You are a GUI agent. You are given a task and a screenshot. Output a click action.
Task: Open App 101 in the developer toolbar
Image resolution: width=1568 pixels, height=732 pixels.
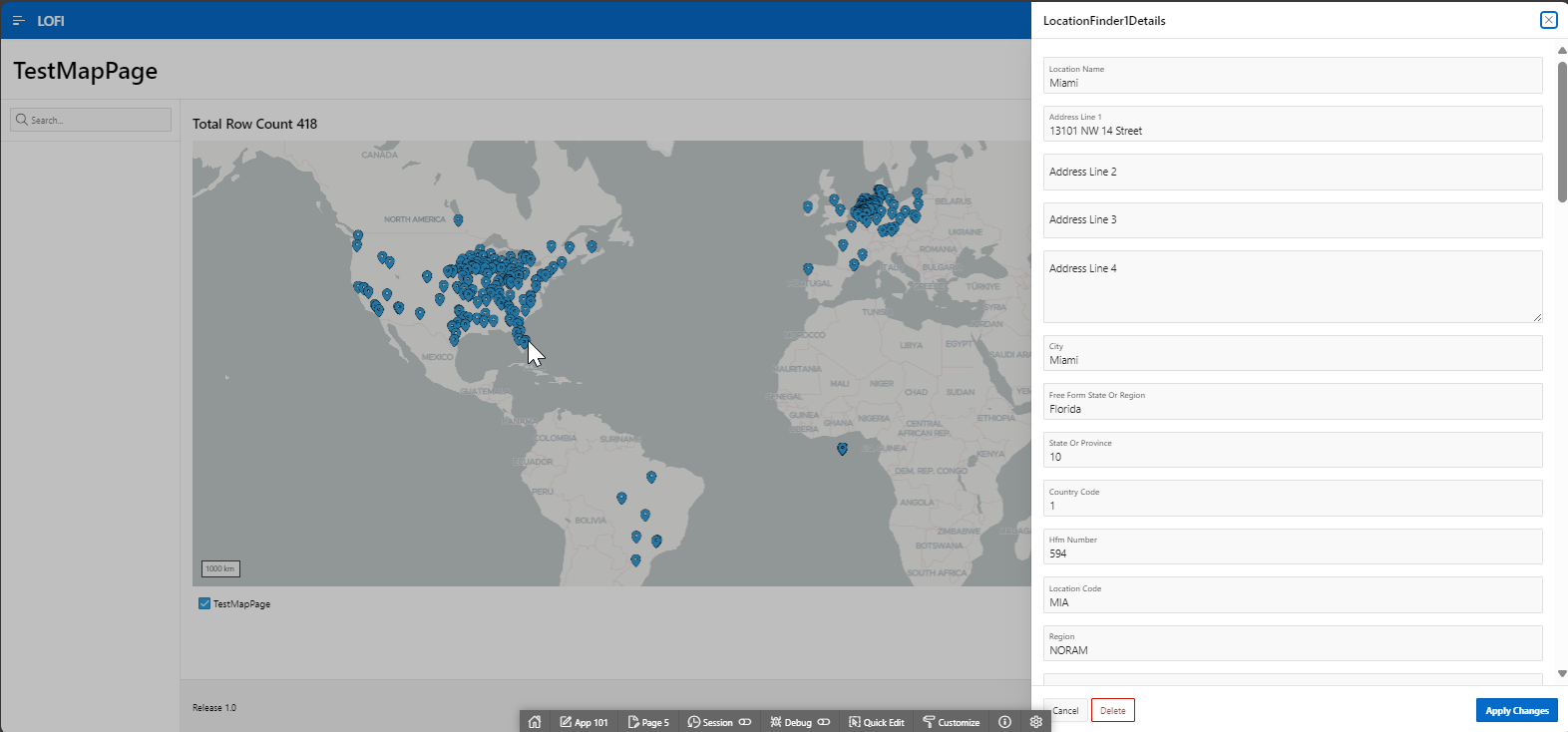pos(584,722)
